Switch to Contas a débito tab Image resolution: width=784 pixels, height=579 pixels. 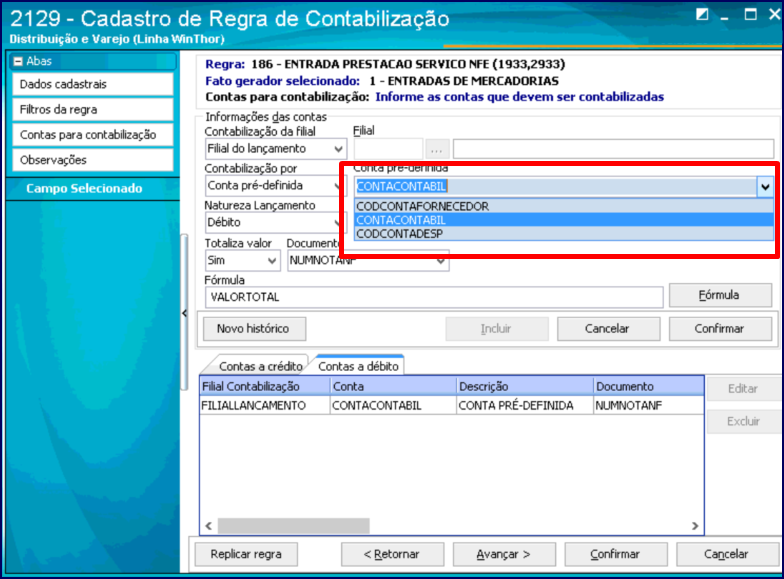(x=358, y=366)
